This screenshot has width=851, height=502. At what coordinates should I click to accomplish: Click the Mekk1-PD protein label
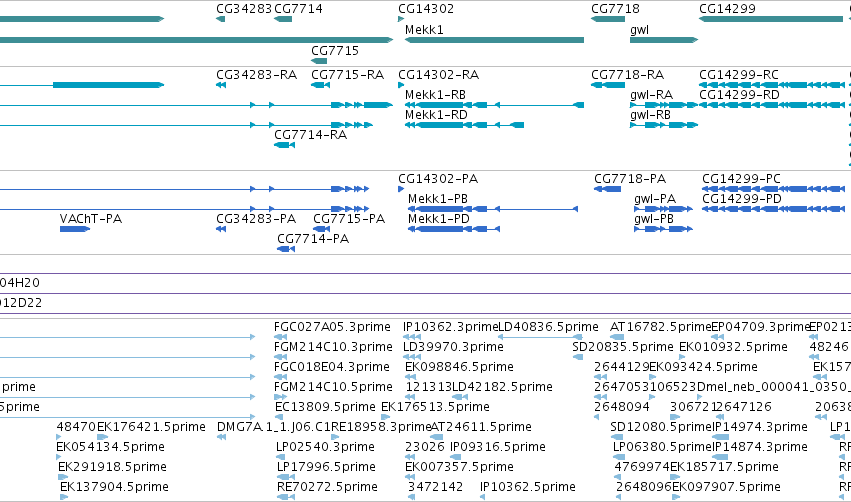tap(439, 219)
